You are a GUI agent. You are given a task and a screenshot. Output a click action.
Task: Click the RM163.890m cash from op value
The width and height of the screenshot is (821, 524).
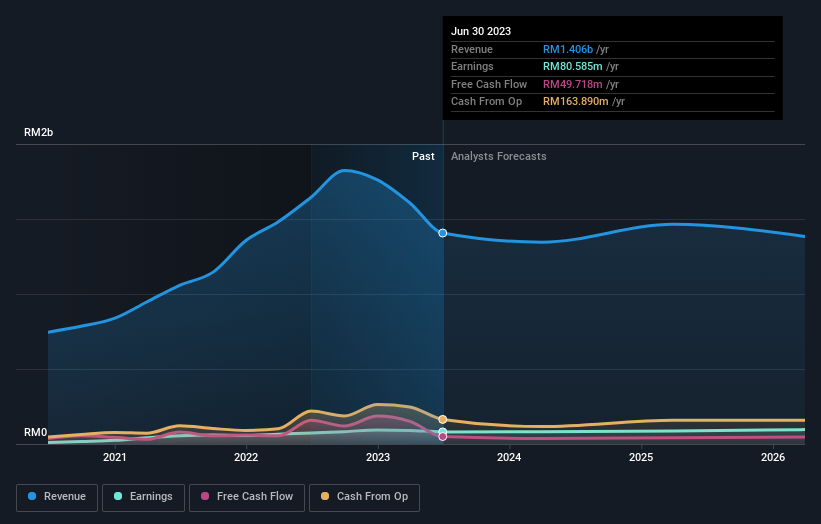575,102
